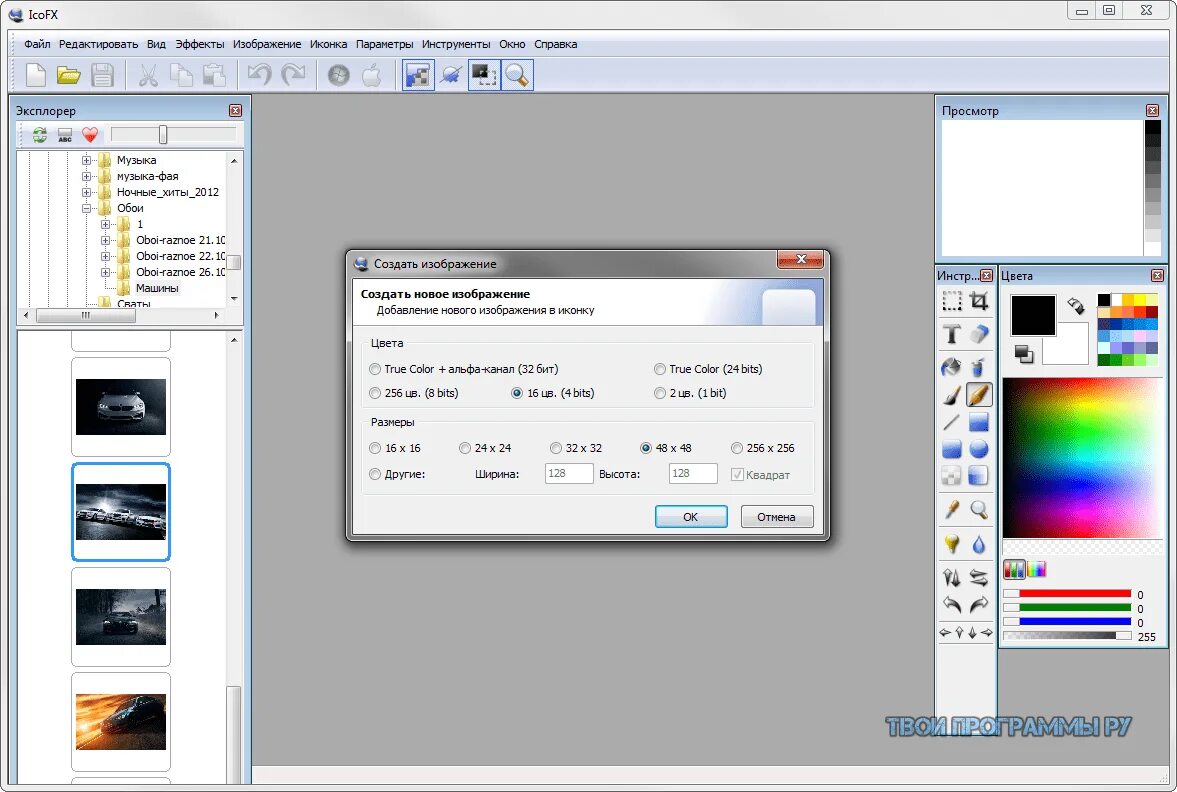Image resolution: width=1177 pixels, height=792 pixels.
Task: Undo the last action
Action: pos(260,75)
